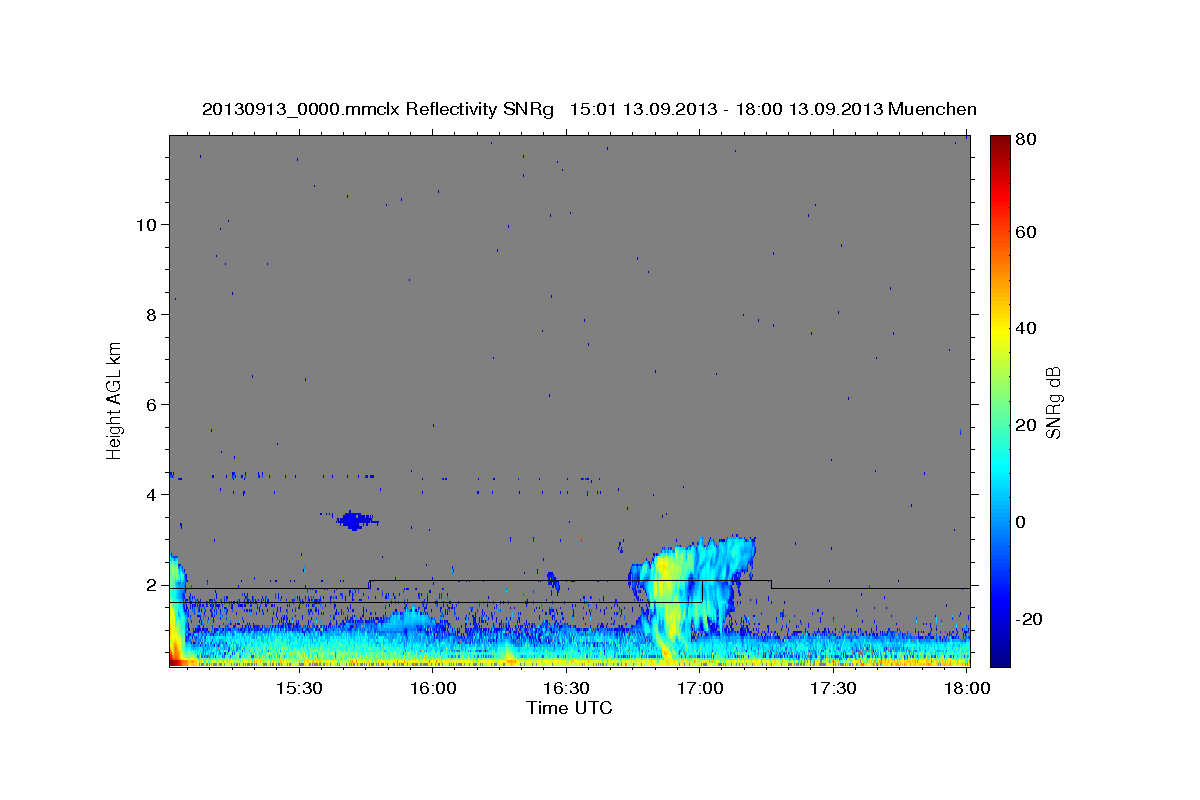Click the 16:30 time tick label
This screenshot has height=800, width=1200.
click(x=566, y=688)
